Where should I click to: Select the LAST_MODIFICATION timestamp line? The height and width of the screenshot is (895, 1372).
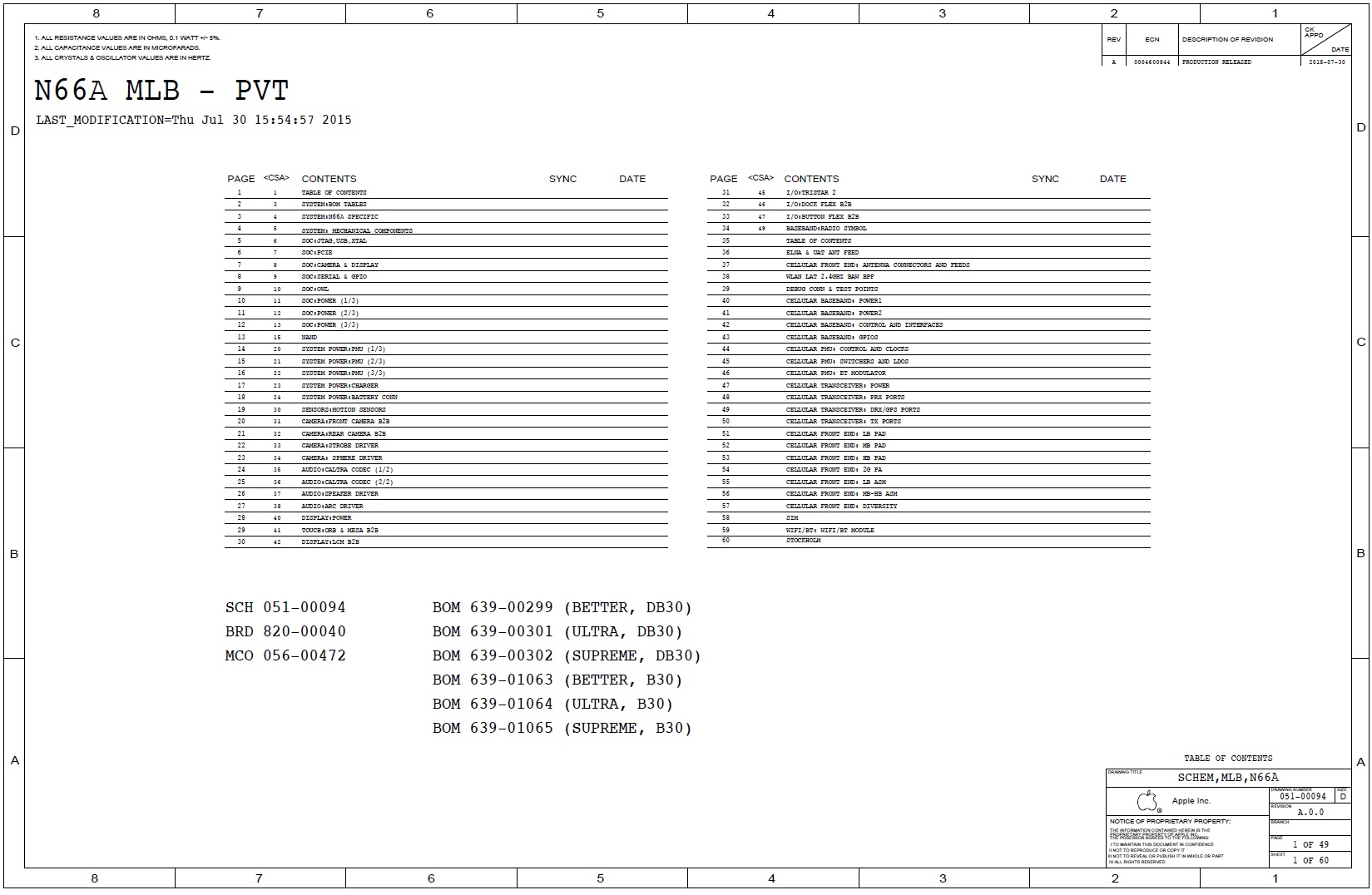[194, 120]
